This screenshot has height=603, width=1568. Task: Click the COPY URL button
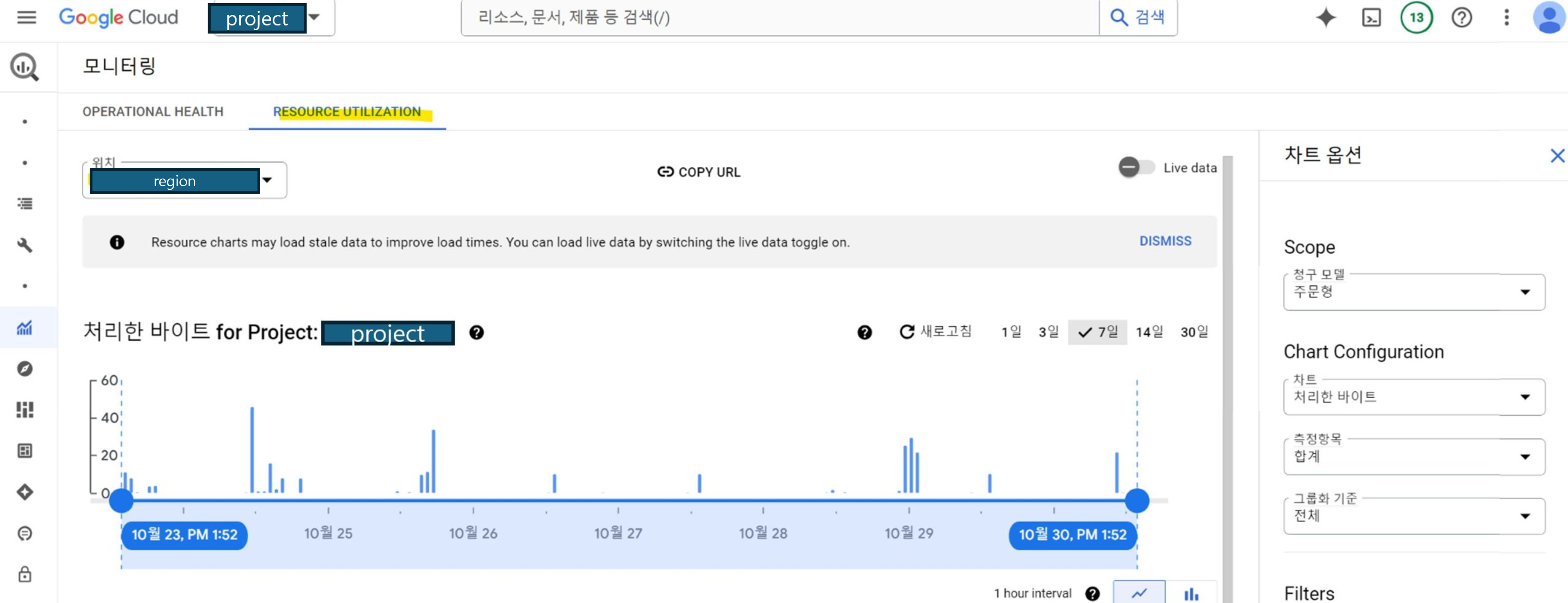click(x=699, y=172)
